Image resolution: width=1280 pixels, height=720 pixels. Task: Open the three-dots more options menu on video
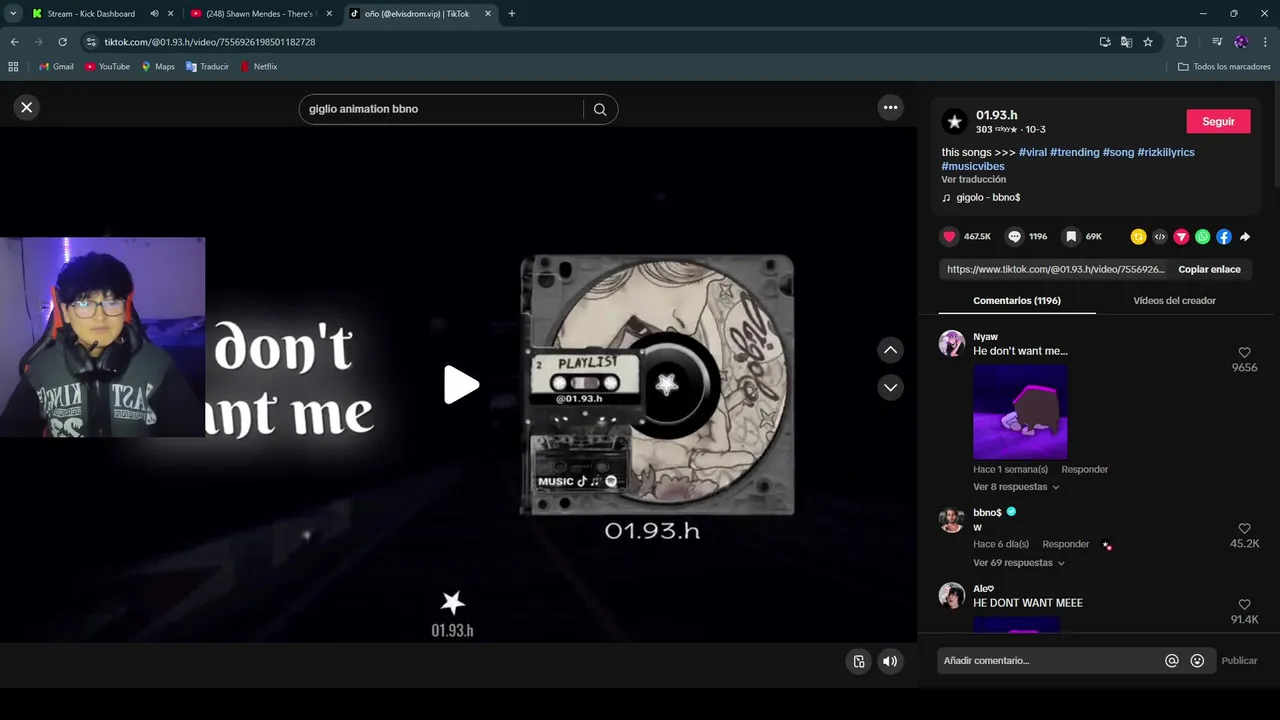pos(890,107)
